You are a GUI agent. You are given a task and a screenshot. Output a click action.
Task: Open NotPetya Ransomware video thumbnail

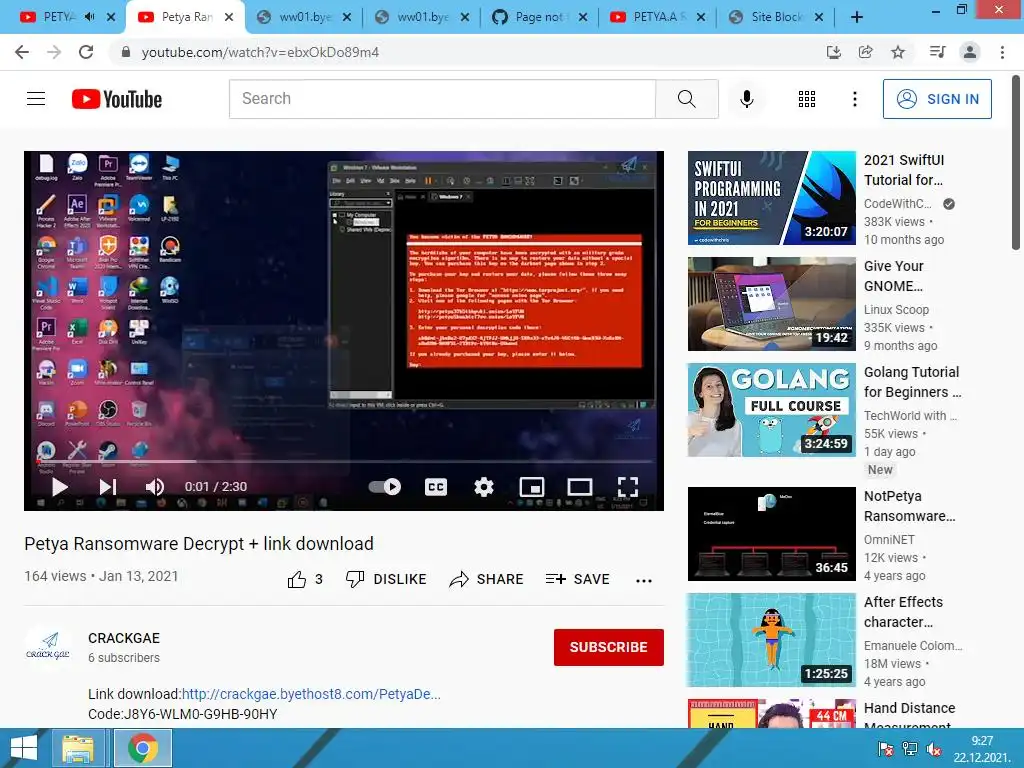[x=771, y=534]
